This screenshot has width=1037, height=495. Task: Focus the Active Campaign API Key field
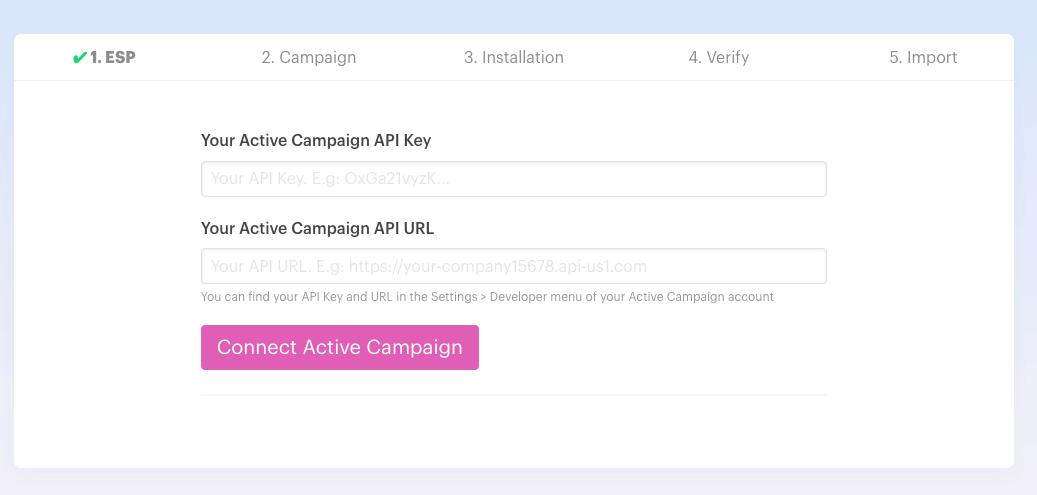click(x=513, y=179)
